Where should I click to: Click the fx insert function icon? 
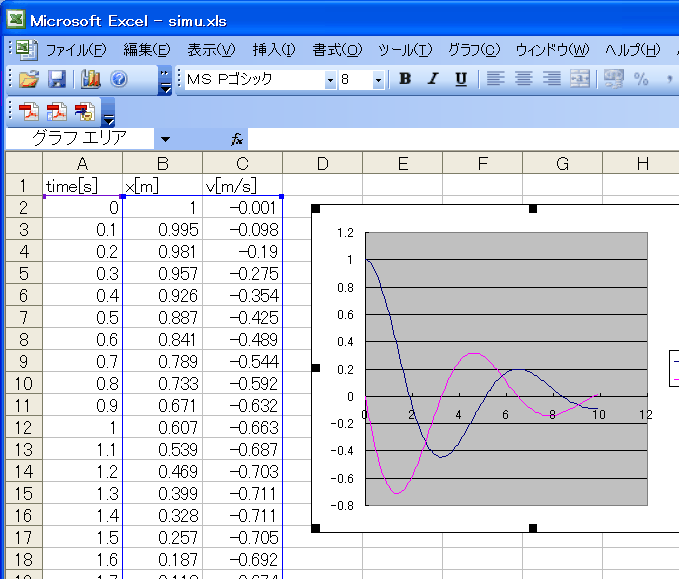pos(237,139)
